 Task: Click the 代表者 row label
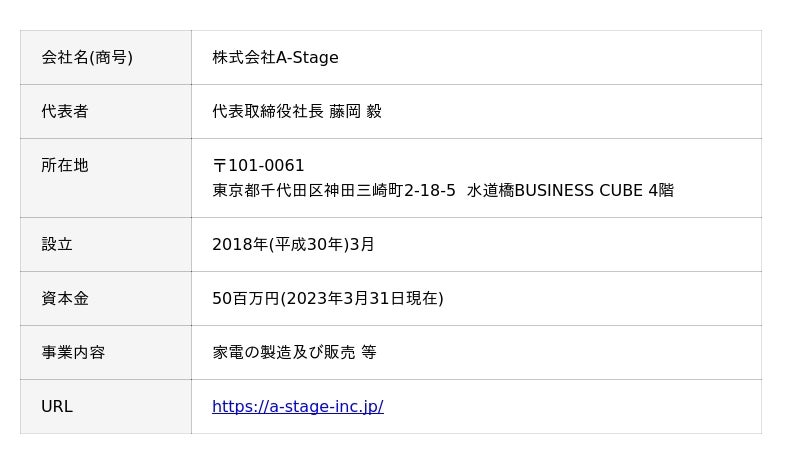[x=65, y=111]
